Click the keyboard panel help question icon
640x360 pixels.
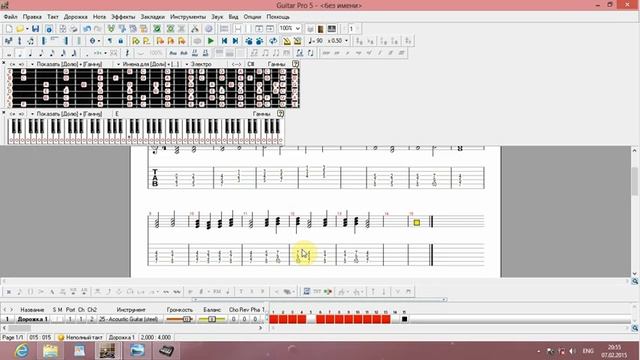(x=280, y=114)
